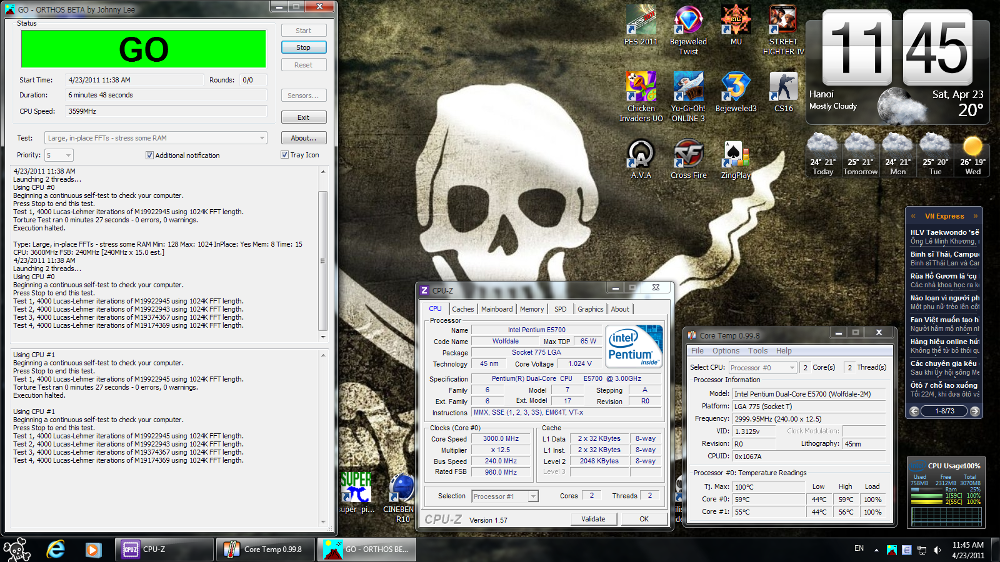The width and height of the screenshot is (1000, 562).
Task: Open ZingPlay desktop shortcut
Action: (x=735, y=159)
